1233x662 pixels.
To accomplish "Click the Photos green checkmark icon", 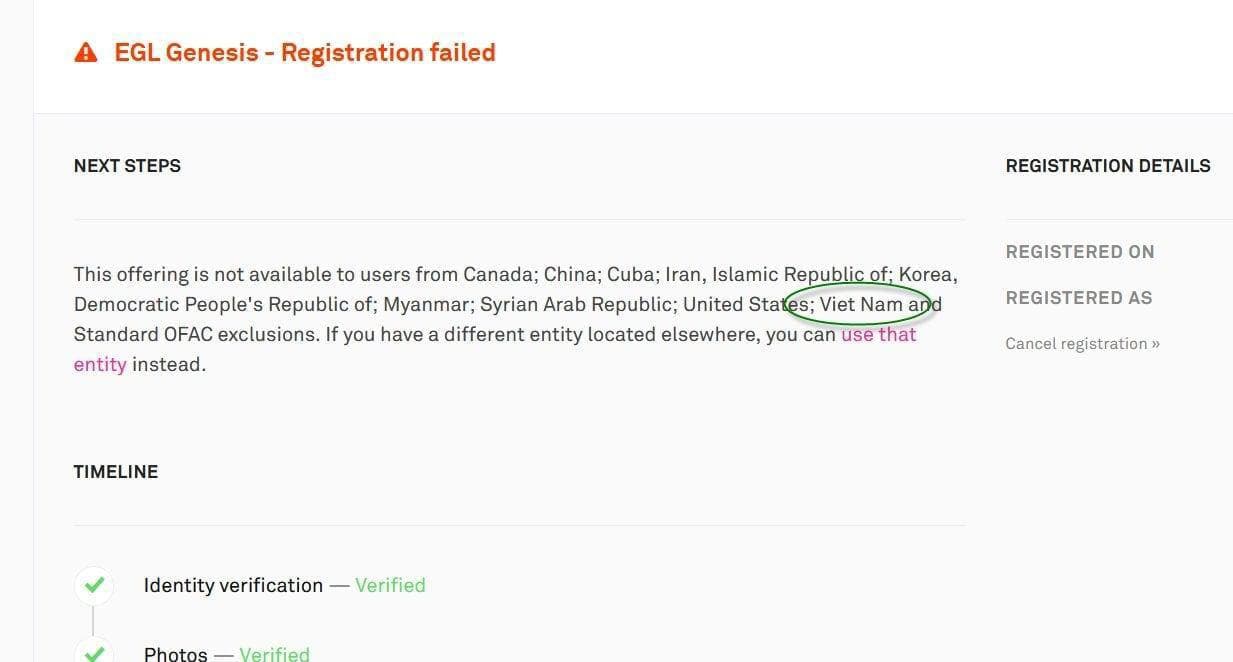I will [94, 654].
